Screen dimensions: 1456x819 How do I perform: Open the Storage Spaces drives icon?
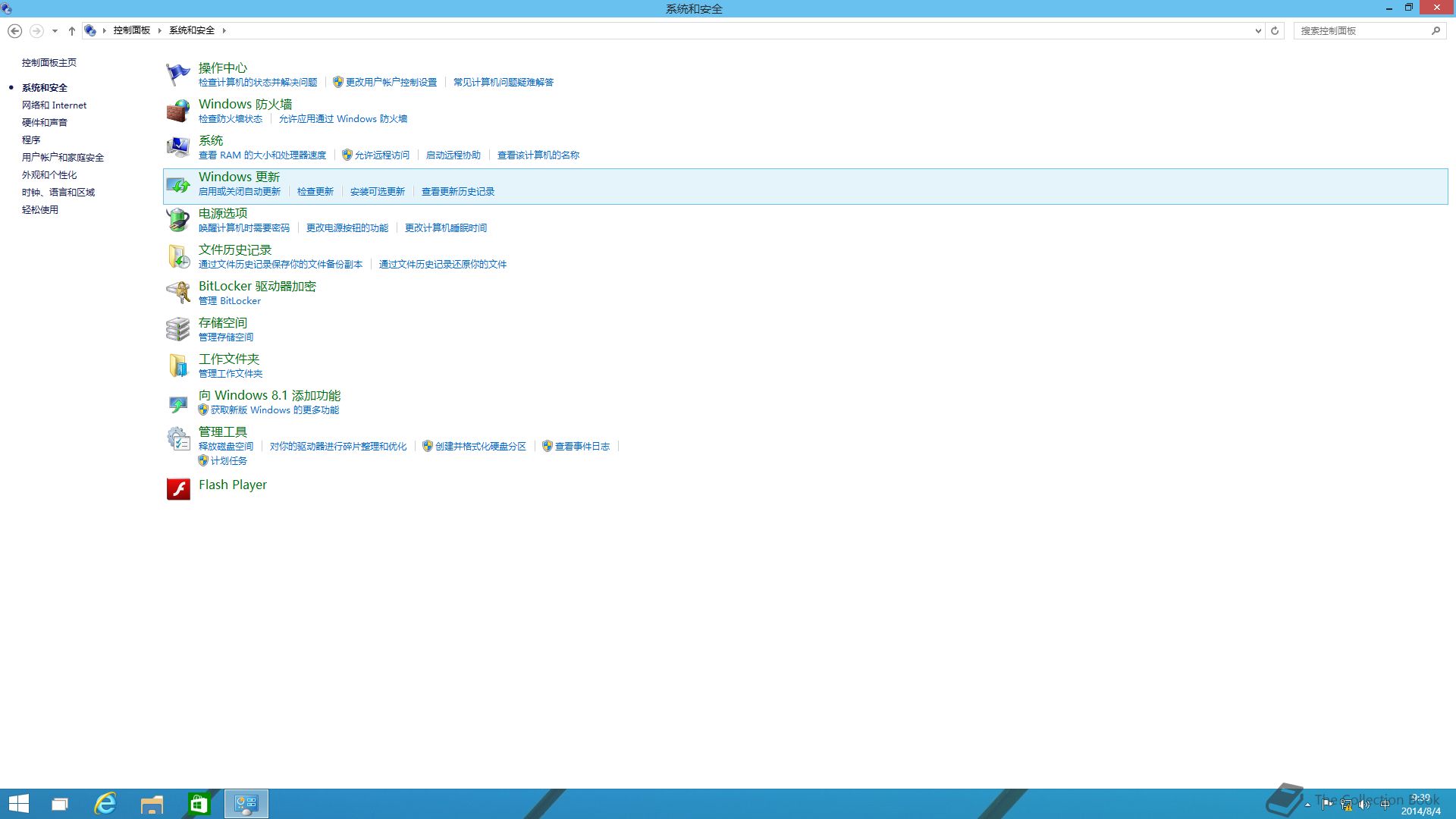tap(178, 329)
